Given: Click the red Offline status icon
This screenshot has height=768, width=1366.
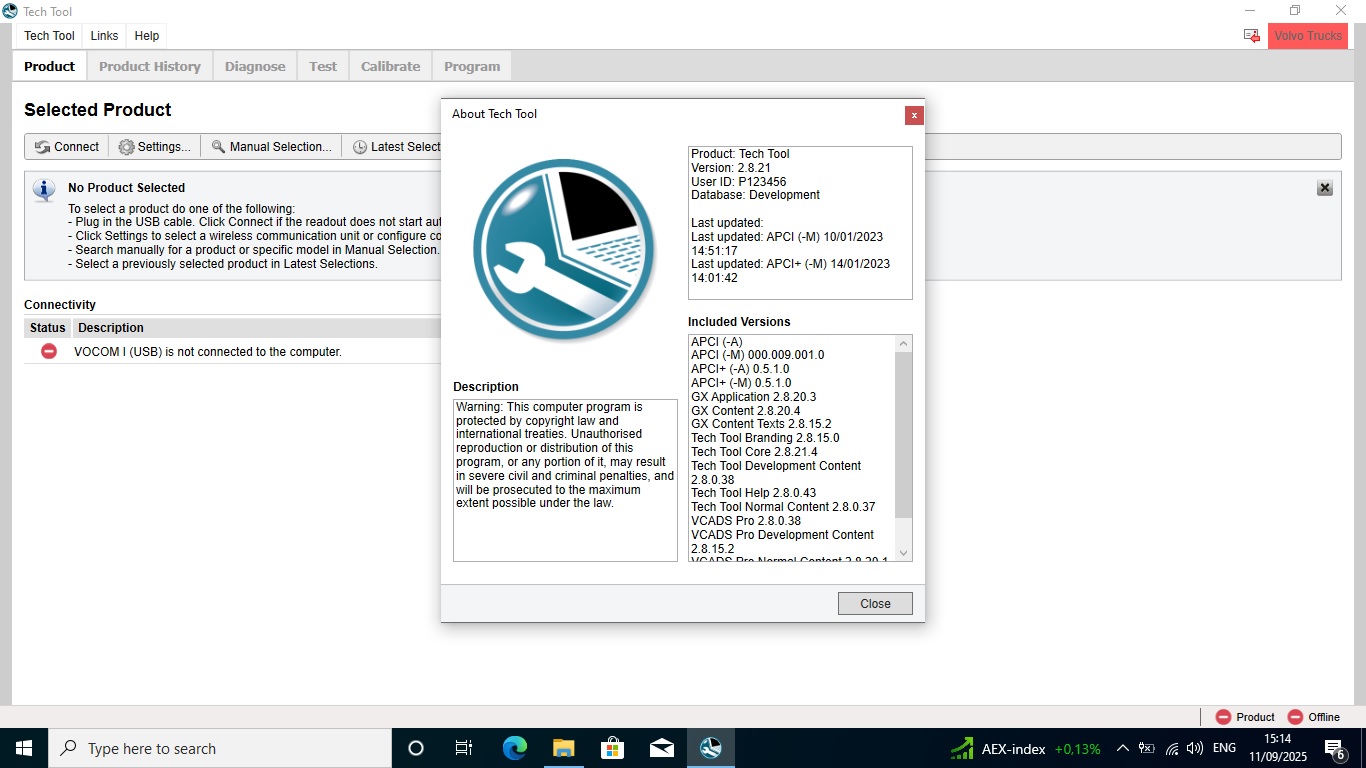Looking at the screenshot, I should 1295,717.
